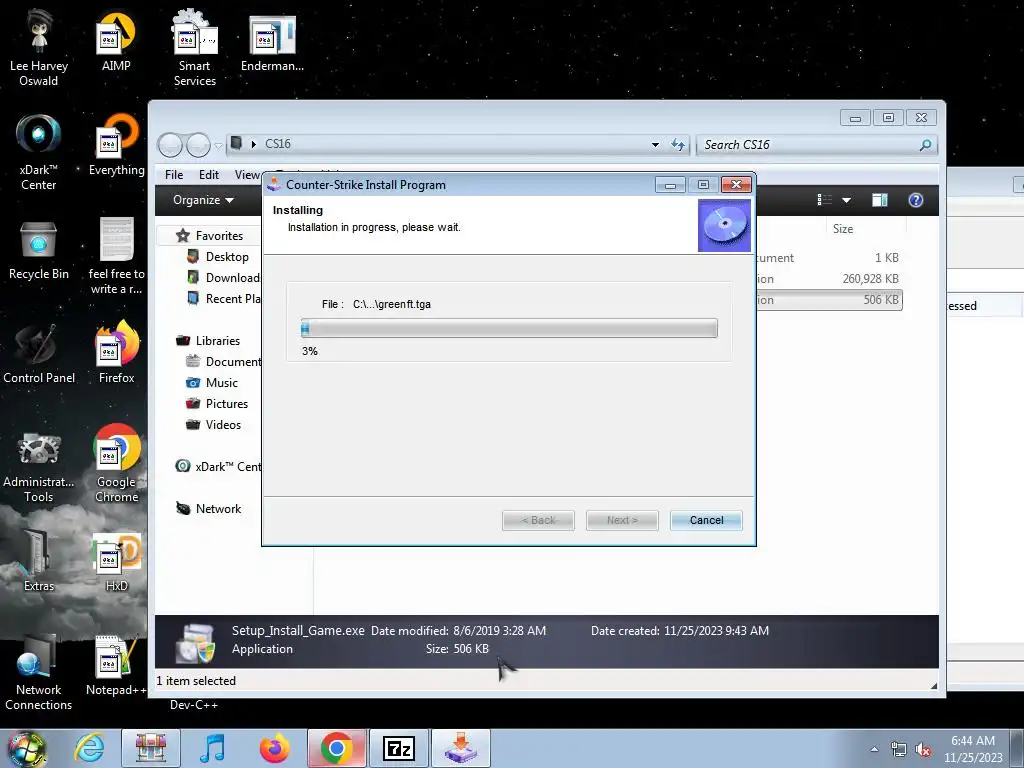Open the Organize dropdown menu
Screen dimensions: 1024x768
click(x=203, y=200)
